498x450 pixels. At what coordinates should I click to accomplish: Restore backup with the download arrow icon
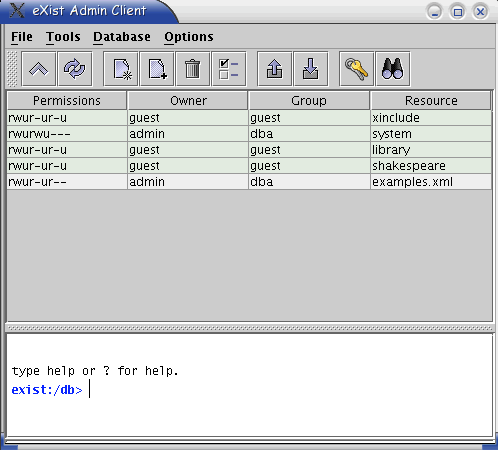click(311, 69)
